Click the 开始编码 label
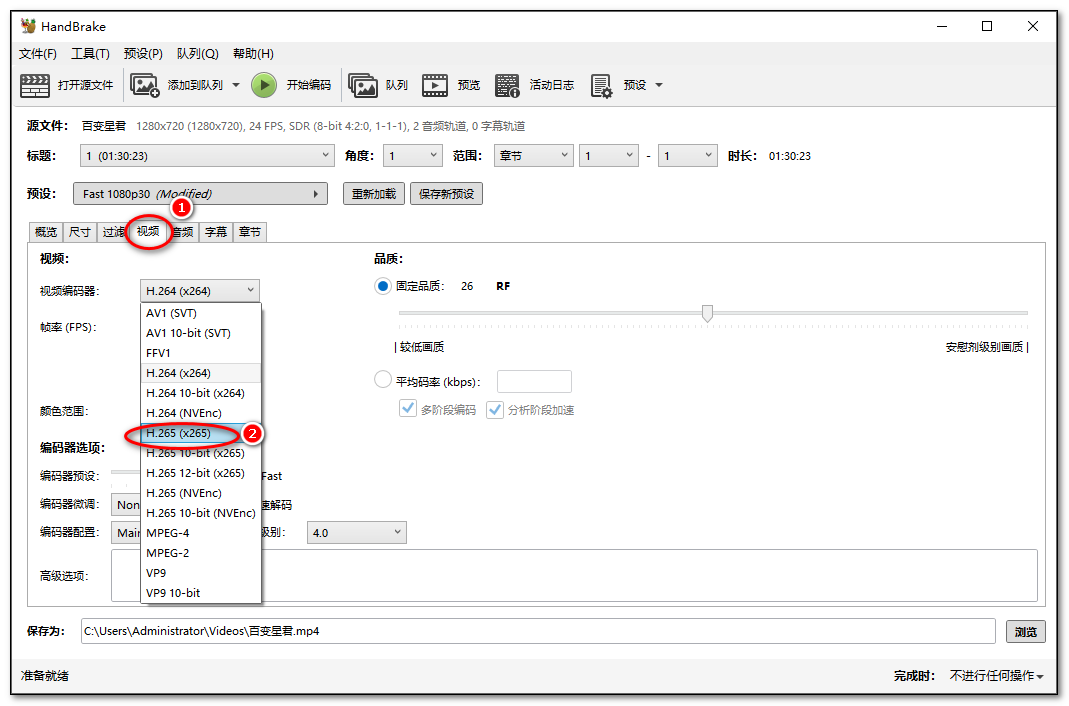 (309, 85)
